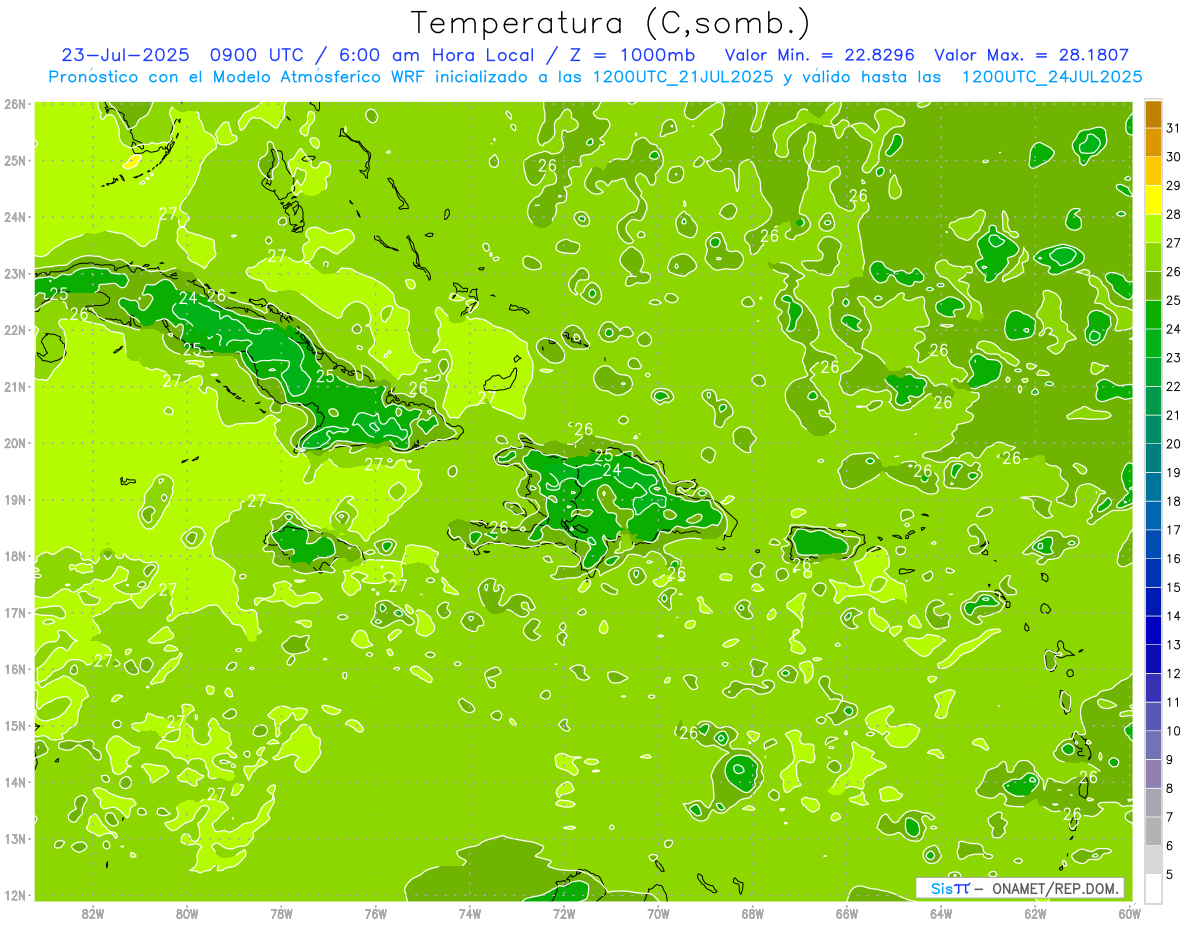
Task: Click the Temperatura (C,somb.) title
Action: 611,23
